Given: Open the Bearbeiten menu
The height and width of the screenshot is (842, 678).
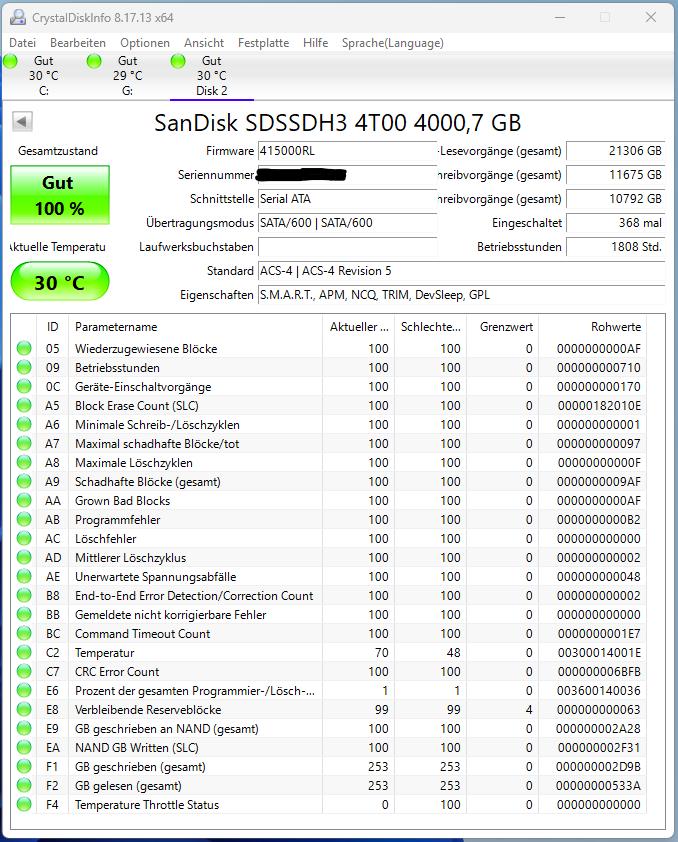Looking at the screenshot, I should pos(78,43).
